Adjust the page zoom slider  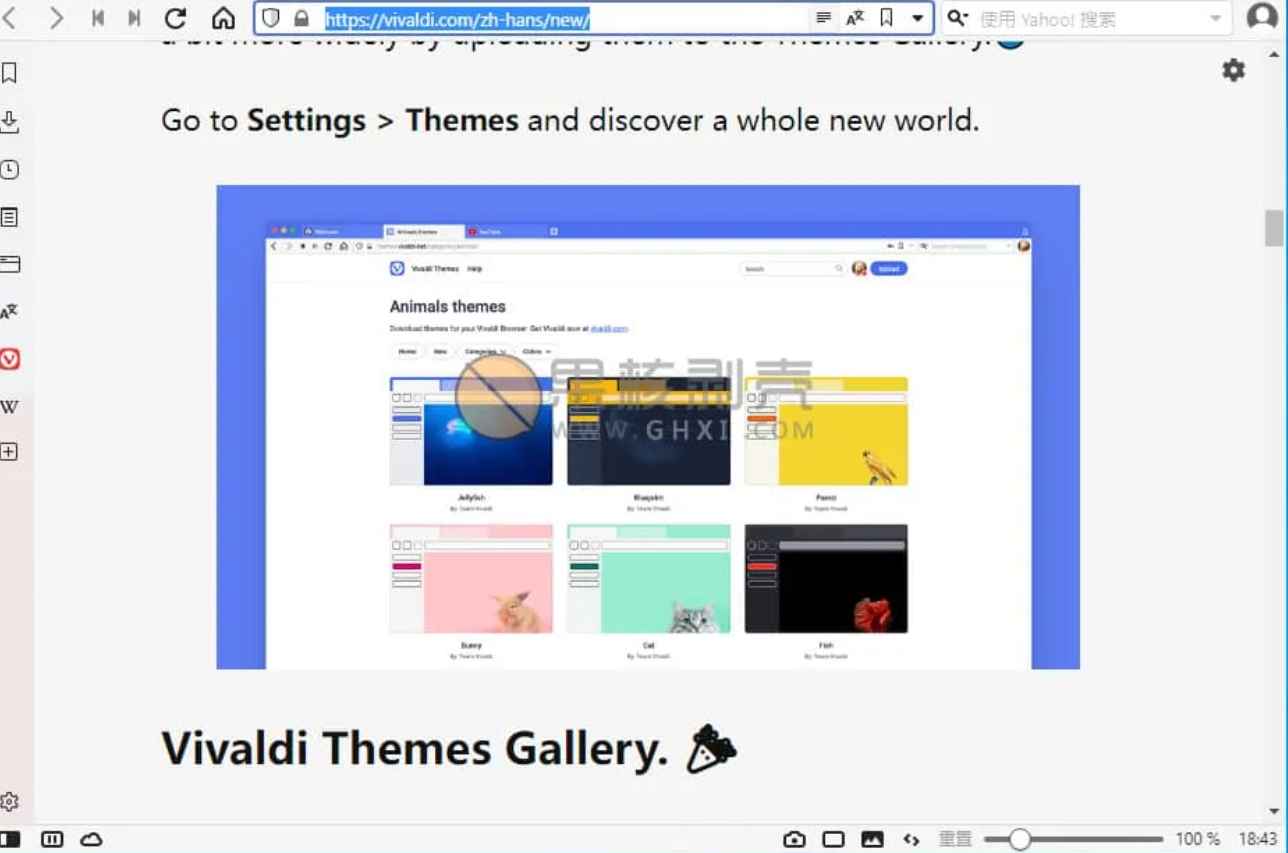coord(1020,839)
